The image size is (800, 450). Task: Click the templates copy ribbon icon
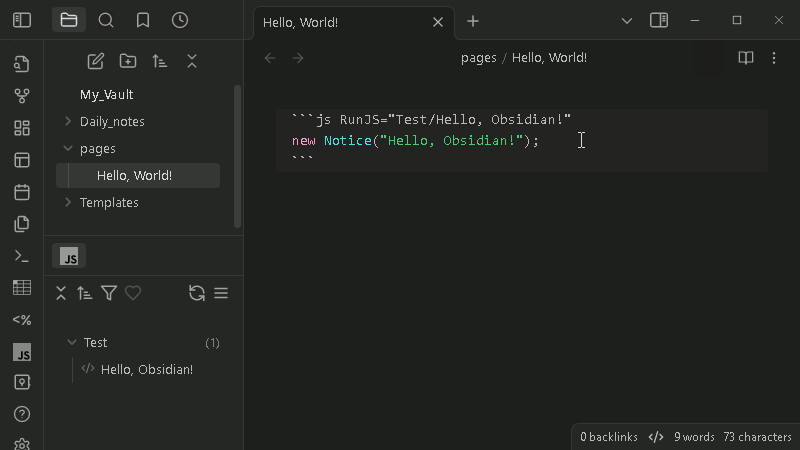coord(21,224)
